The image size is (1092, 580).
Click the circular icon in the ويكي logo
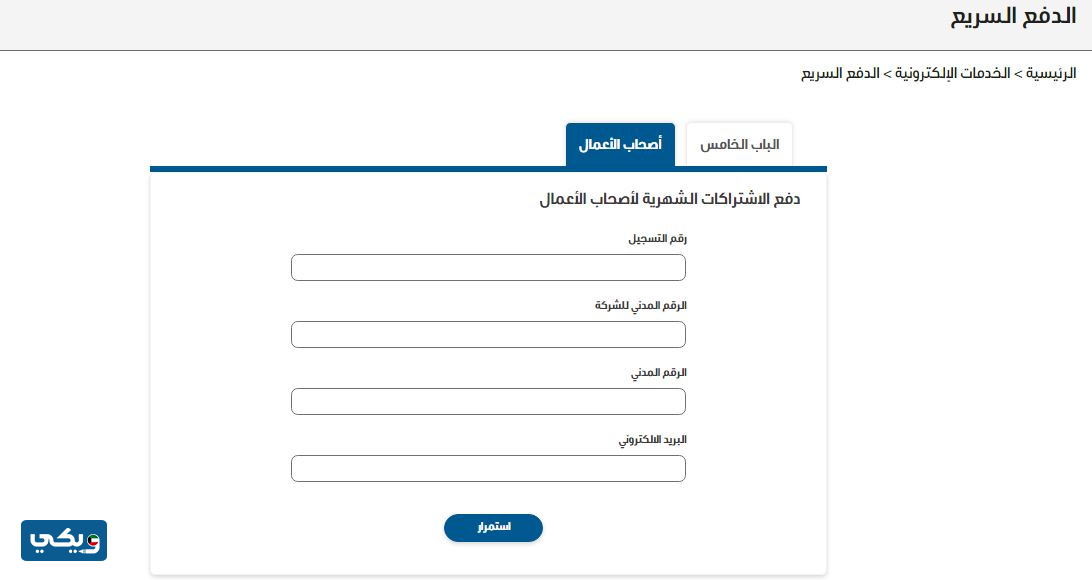(x=93, y=541)
